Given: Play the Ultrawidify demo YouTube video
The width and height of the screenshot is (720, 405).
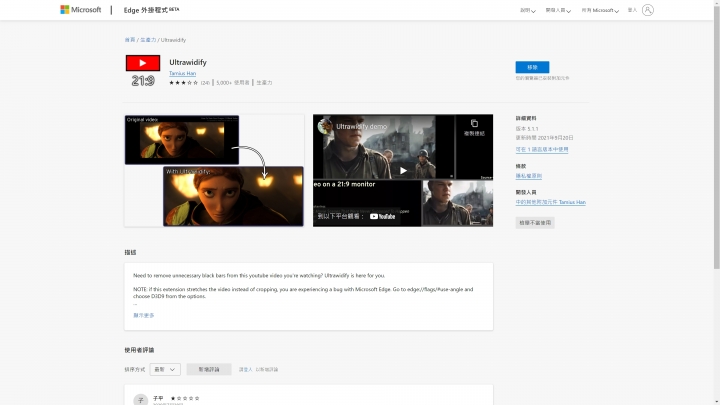Looking at the screenshot, I should (403, 171).
